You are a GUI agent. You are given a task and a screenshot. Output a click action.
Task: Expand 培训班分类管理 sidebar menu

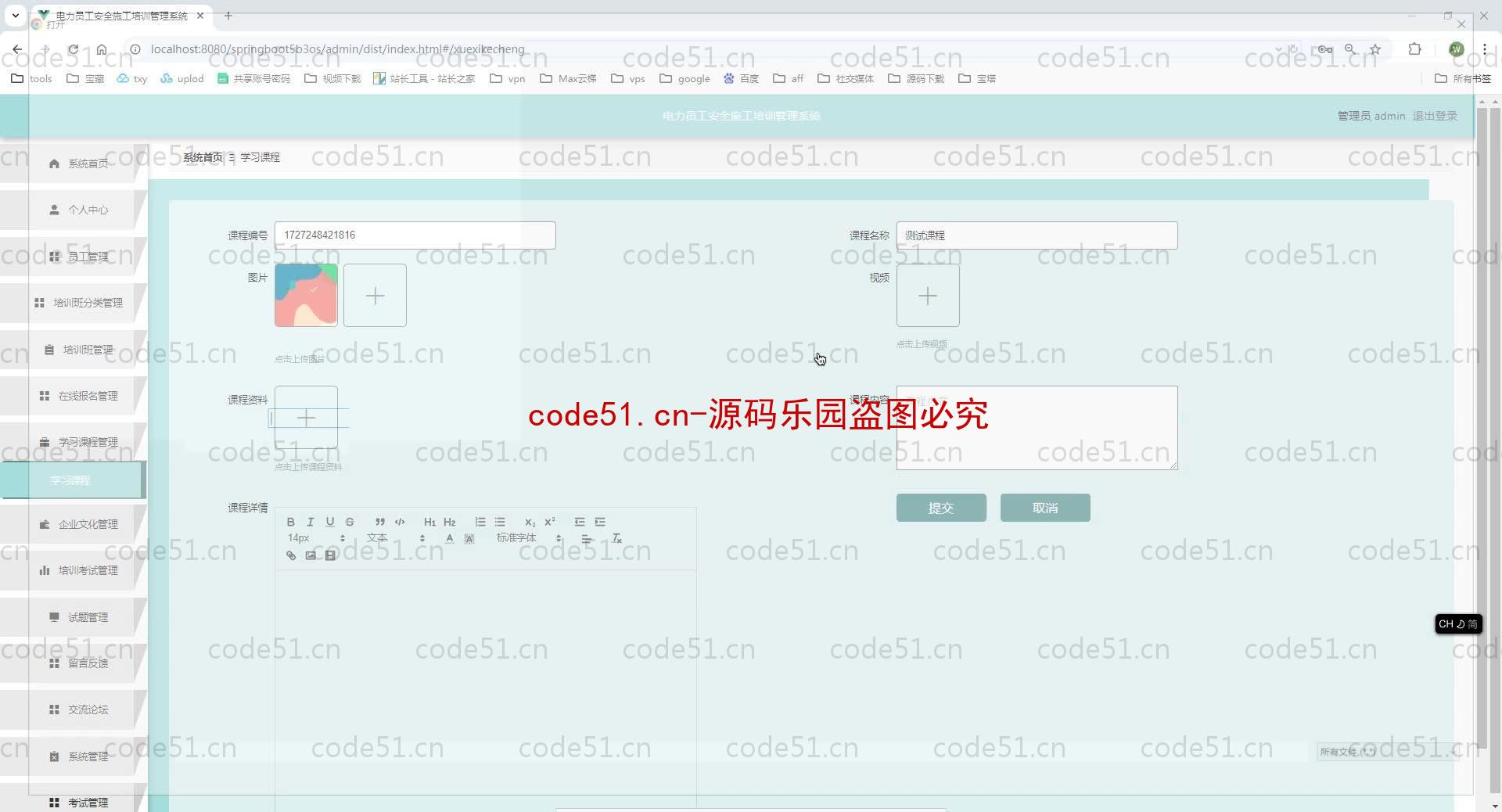[74, 303]
